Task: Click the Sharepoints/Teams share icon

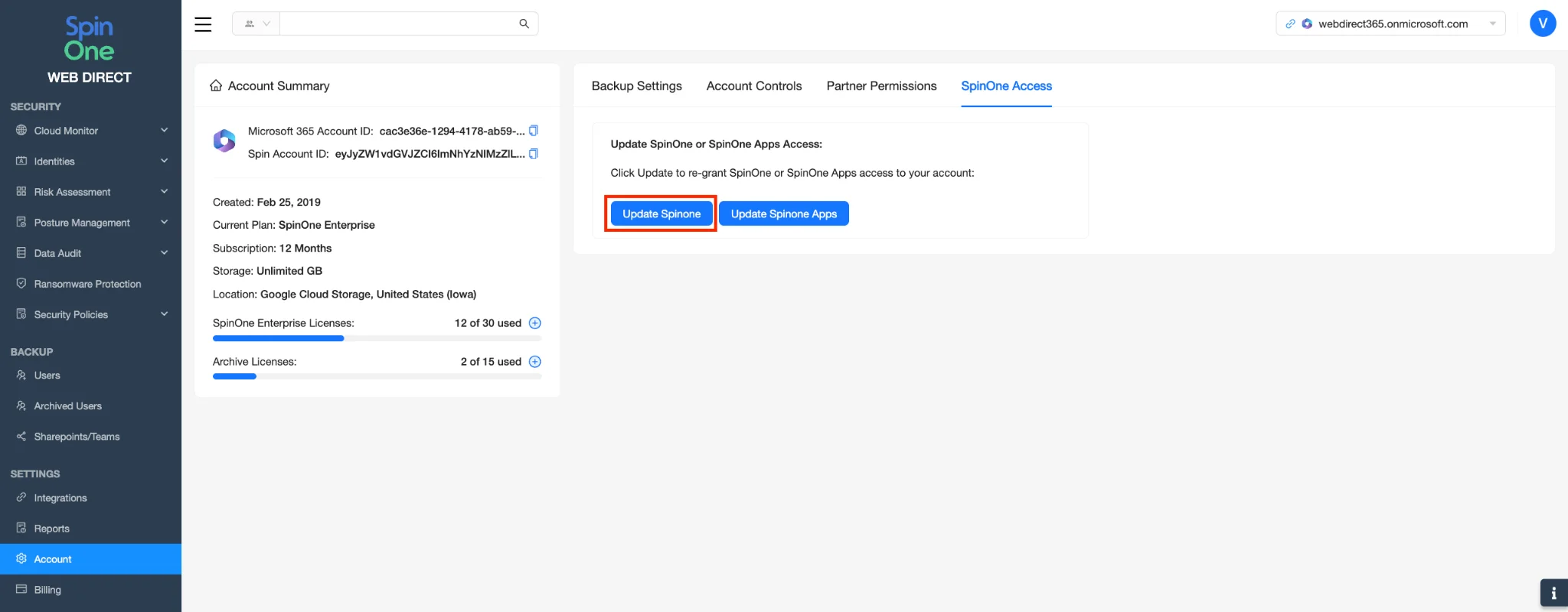Action: coord(21,436)
